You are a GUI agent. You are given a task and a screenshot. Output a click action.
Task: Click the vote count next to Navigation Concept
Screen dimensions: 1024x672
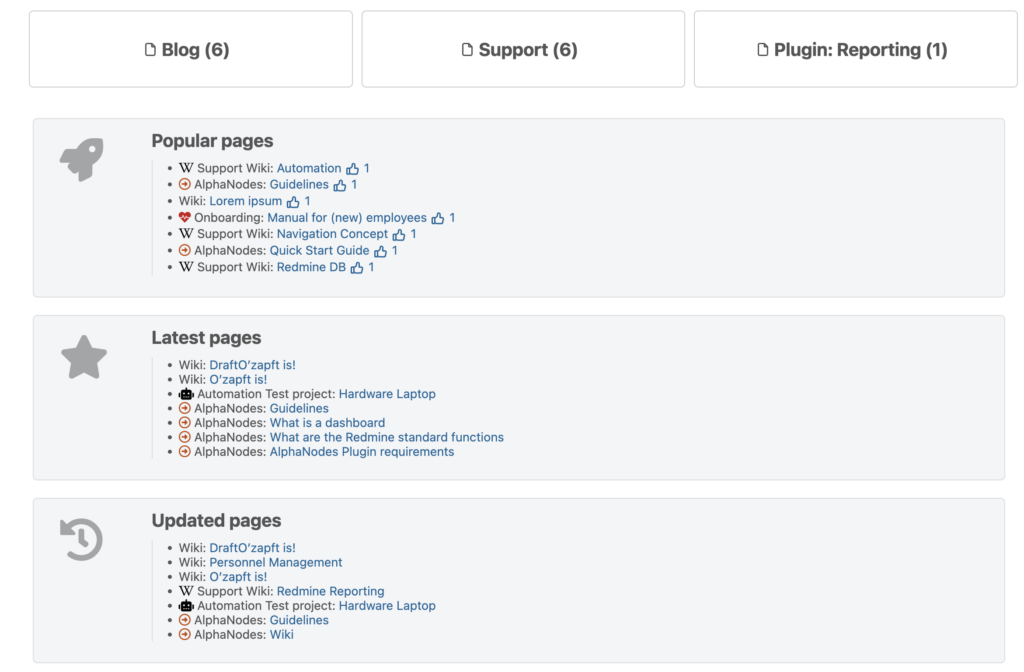pos(412,233)
